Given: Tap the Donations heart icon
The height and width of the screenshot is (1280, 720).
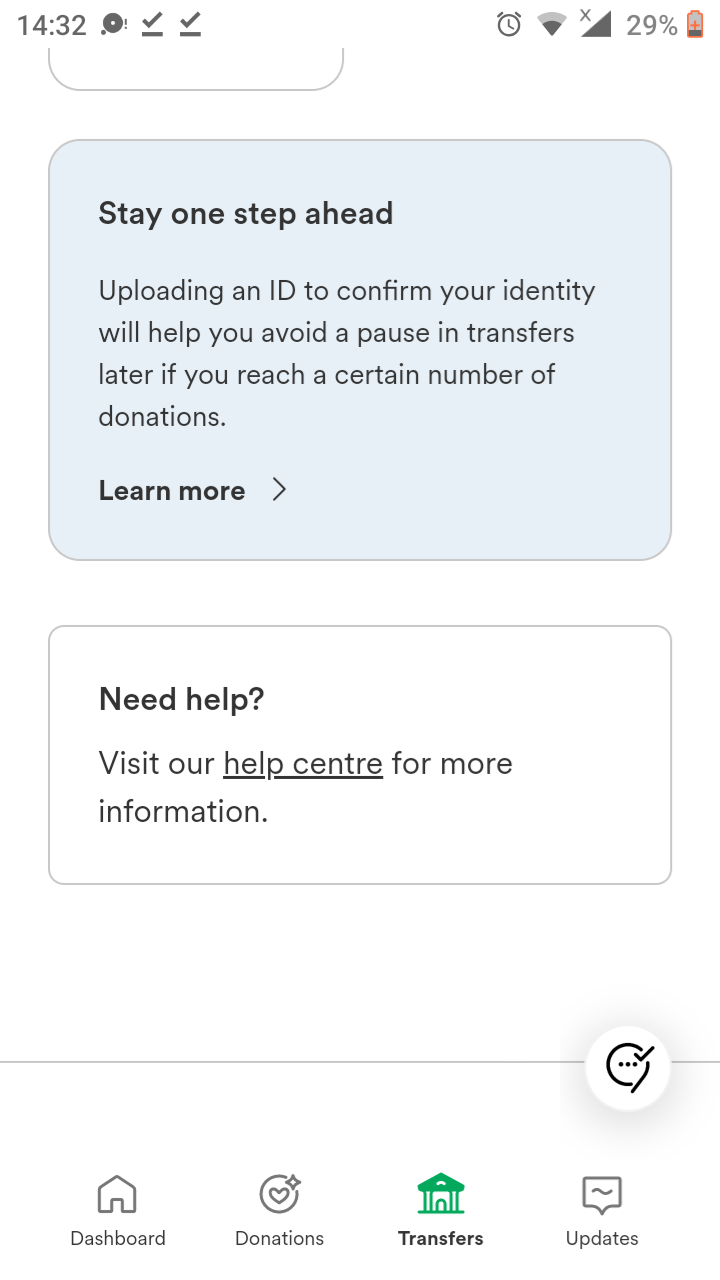Looking at the screenshot, I should pos(279,1193).
